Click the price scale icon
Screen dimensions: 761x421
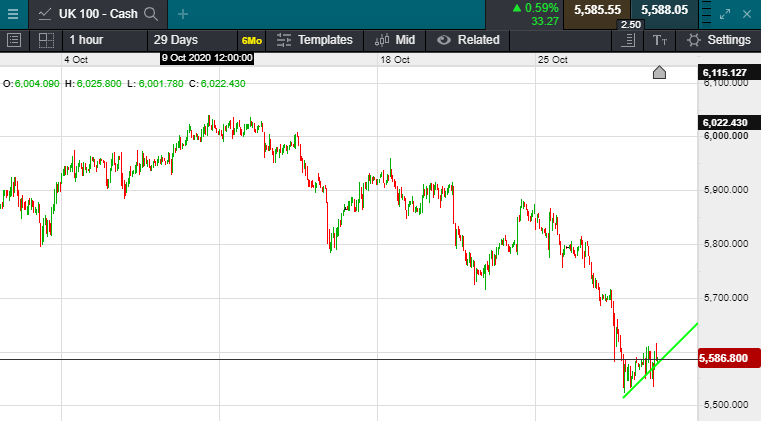pos(629,40)
